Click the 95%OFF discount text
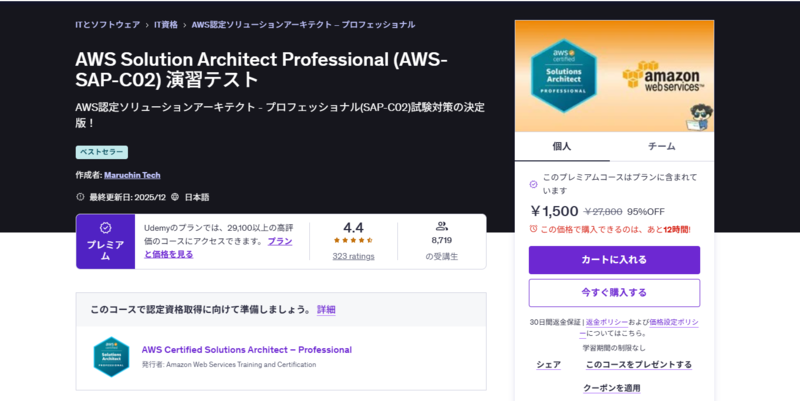 tap(646, 212)
